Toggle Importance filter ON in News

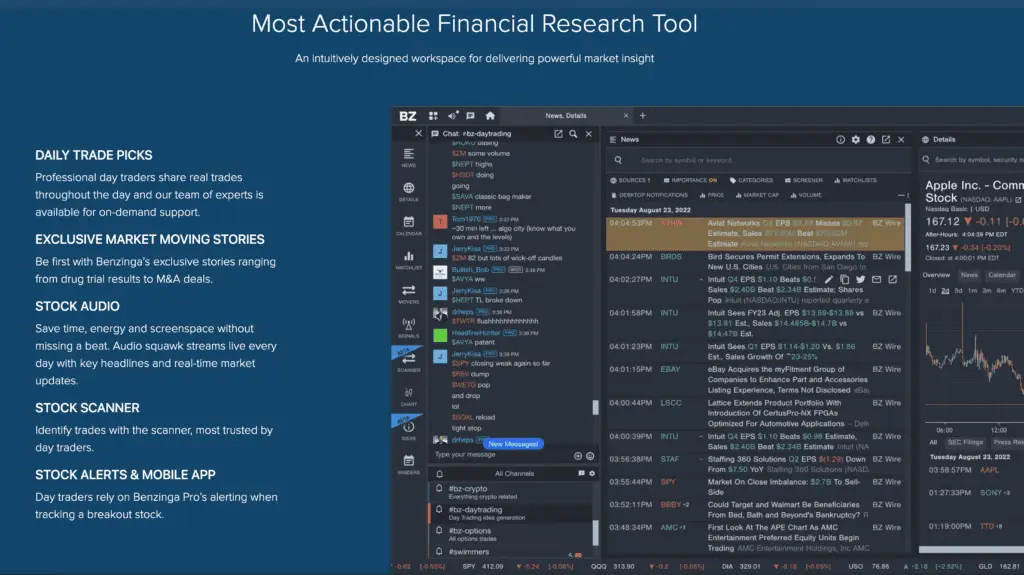690,180
